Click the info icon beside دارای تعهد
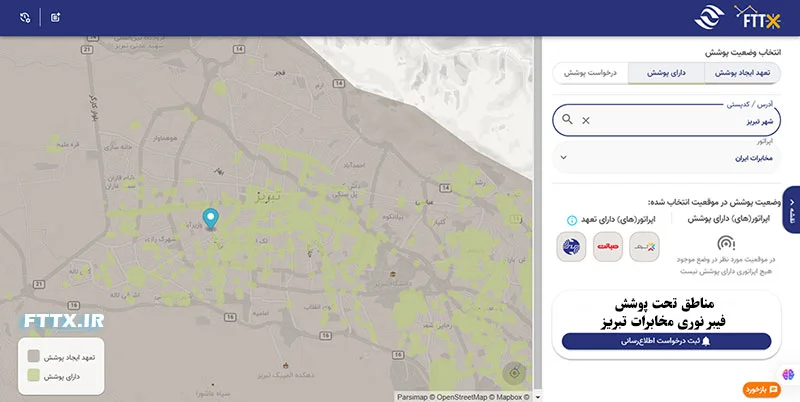Image resolution: width=800 pixels, height=402 pixels. pos(572,220)
